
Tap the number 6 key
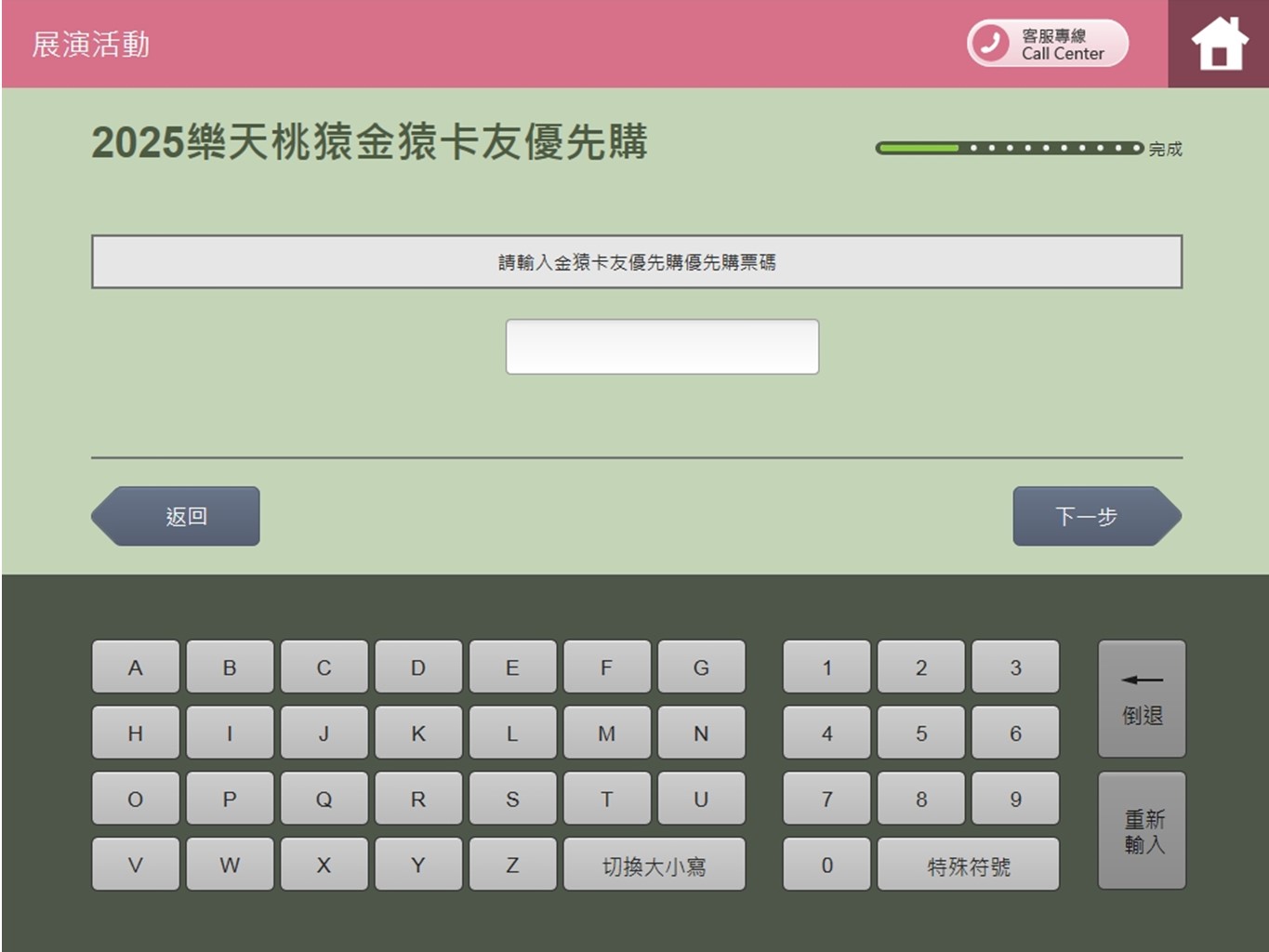click(x=1015, y=733)
